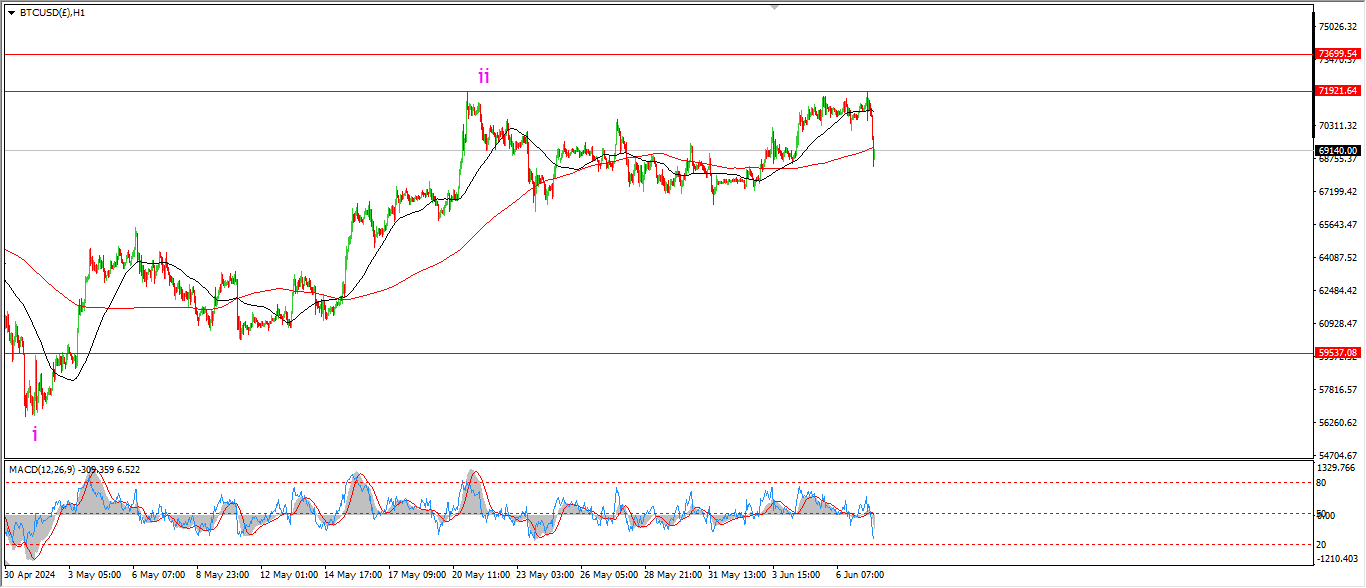Select the magenta wave label ii
The height and width of the screenshot is (588, 1366).
483,76
